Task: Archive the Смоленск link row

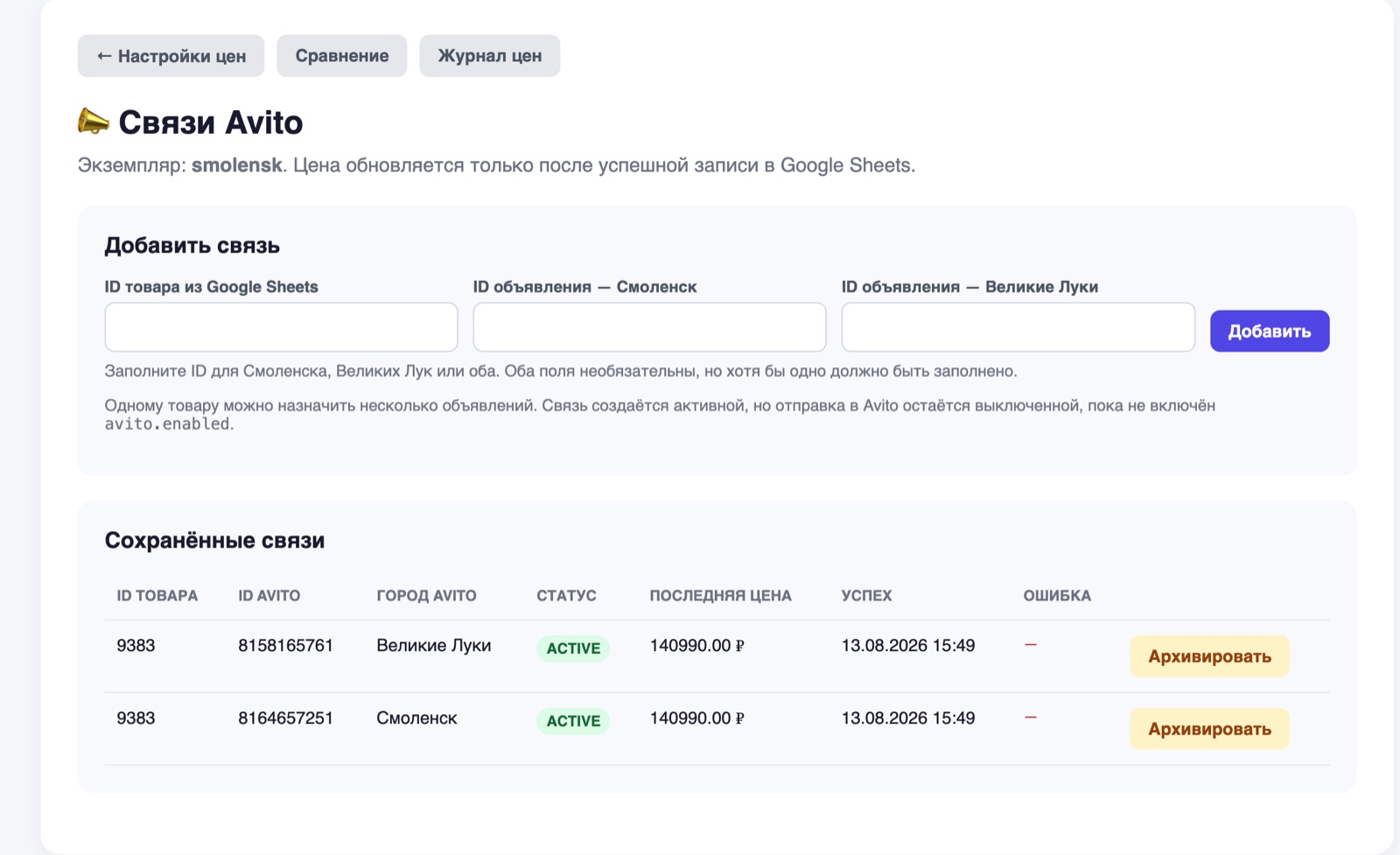Action: (1209, 729)
